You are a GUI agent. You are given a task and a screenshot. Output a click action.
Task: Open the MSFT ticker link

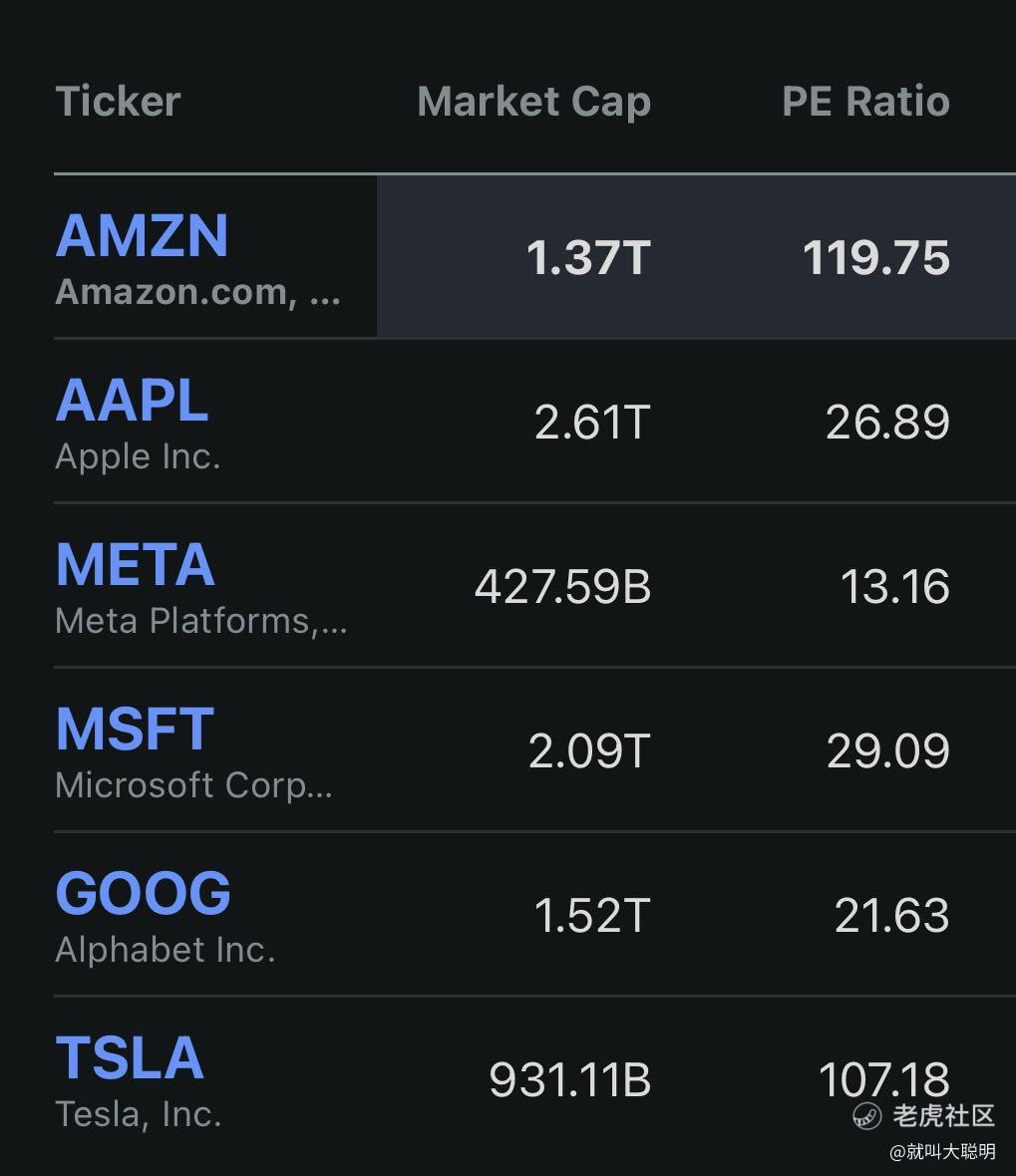click(x=135, y=729)
